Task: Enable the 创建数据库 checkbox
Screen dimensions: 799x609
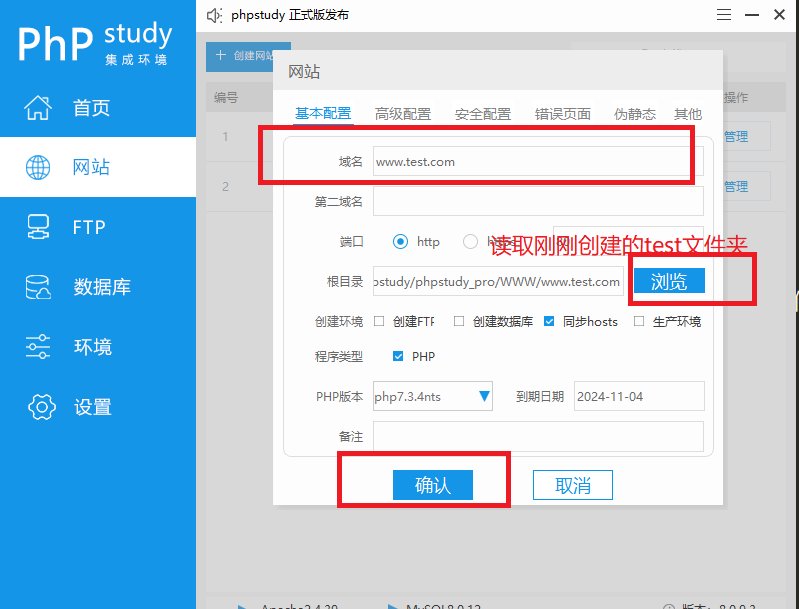Action: coord(459,321)
